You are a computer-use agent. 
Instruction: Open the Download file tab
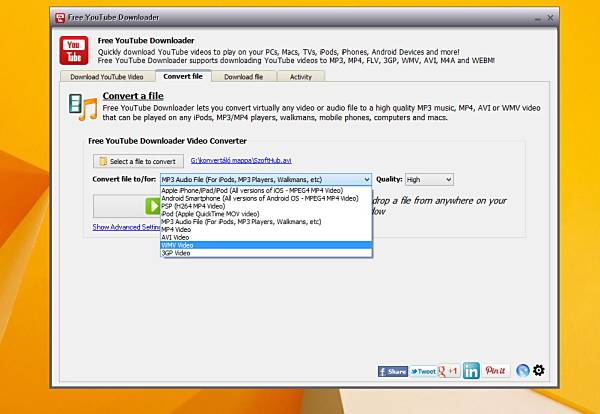(x=243, y=77)
